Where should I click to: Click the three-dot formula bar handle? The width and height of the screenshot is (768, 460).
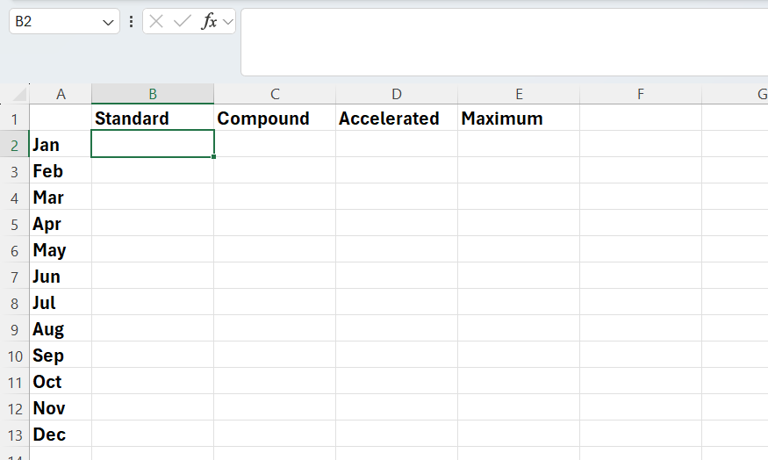(131, 22)
